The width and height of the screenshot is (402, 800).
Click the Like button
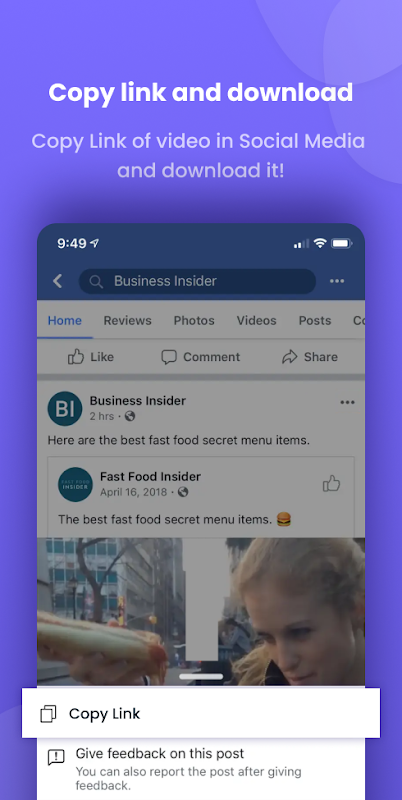(x=91, y=357)
